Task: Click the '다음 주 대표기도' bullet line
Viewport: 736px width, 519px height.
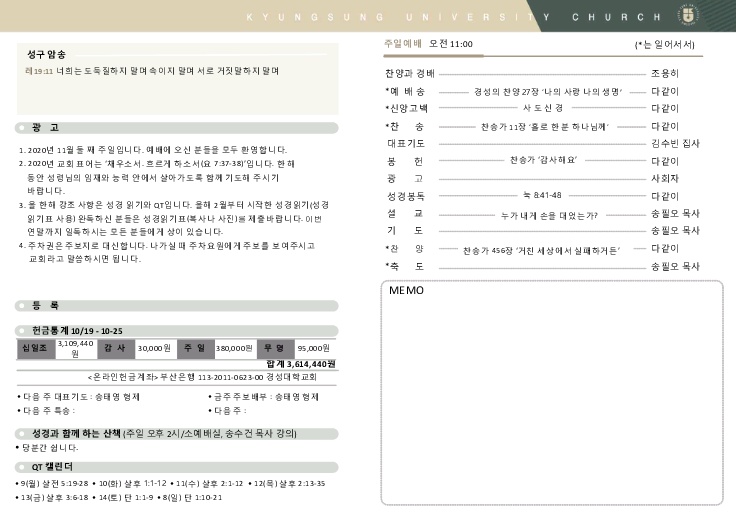Action: tap(78, 397)
